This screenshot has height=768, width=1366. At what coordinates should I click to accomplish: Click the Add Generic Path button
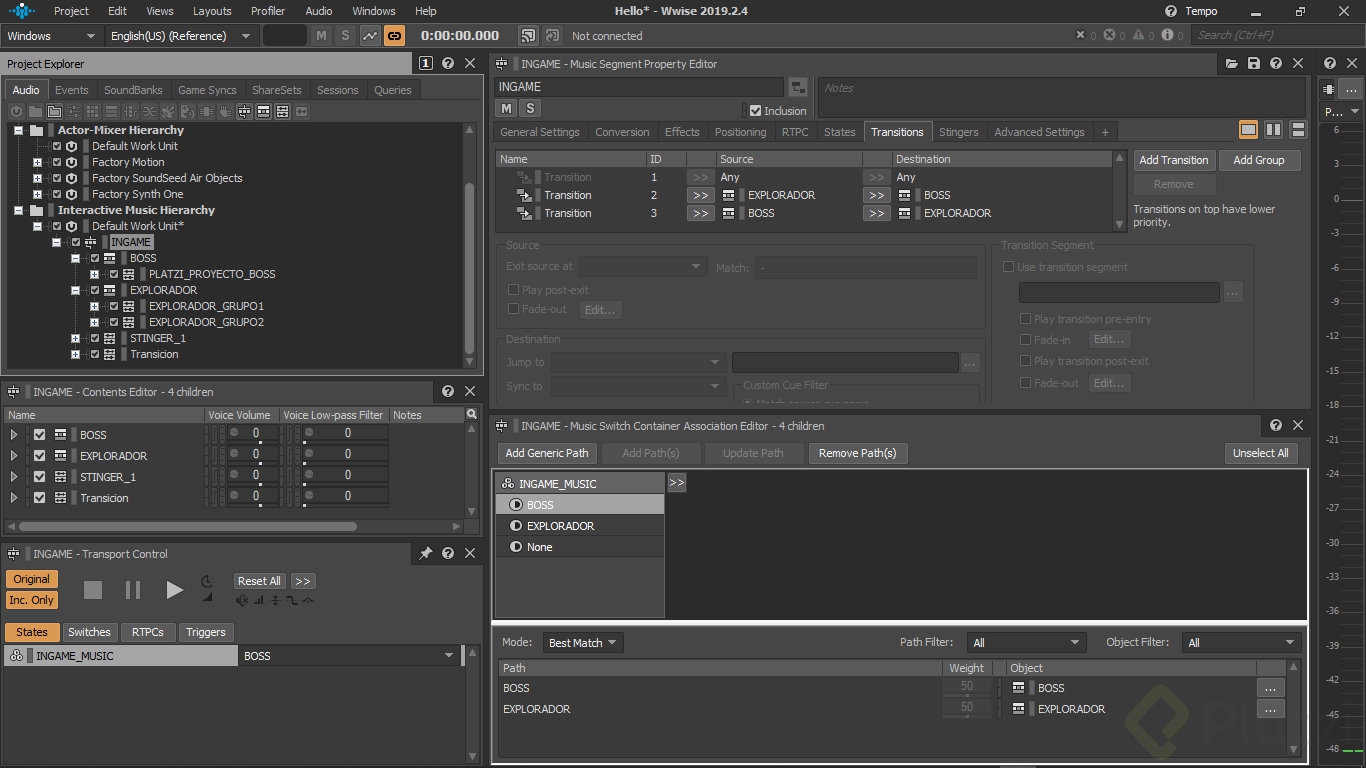coord(547,453)
